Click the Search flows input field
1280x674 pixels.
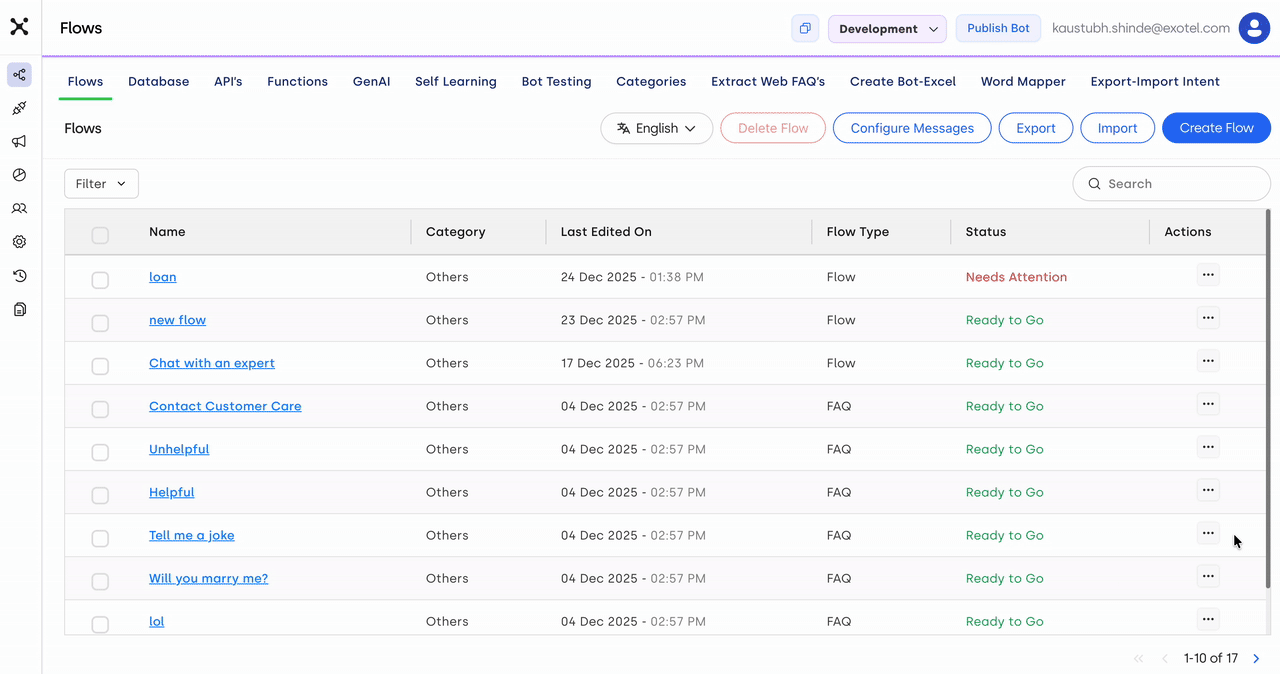point(1172,184)
